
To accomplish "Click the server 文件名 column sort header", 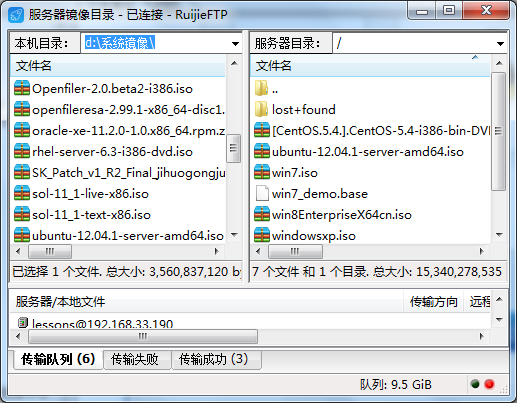I will (x=370, y=66).
